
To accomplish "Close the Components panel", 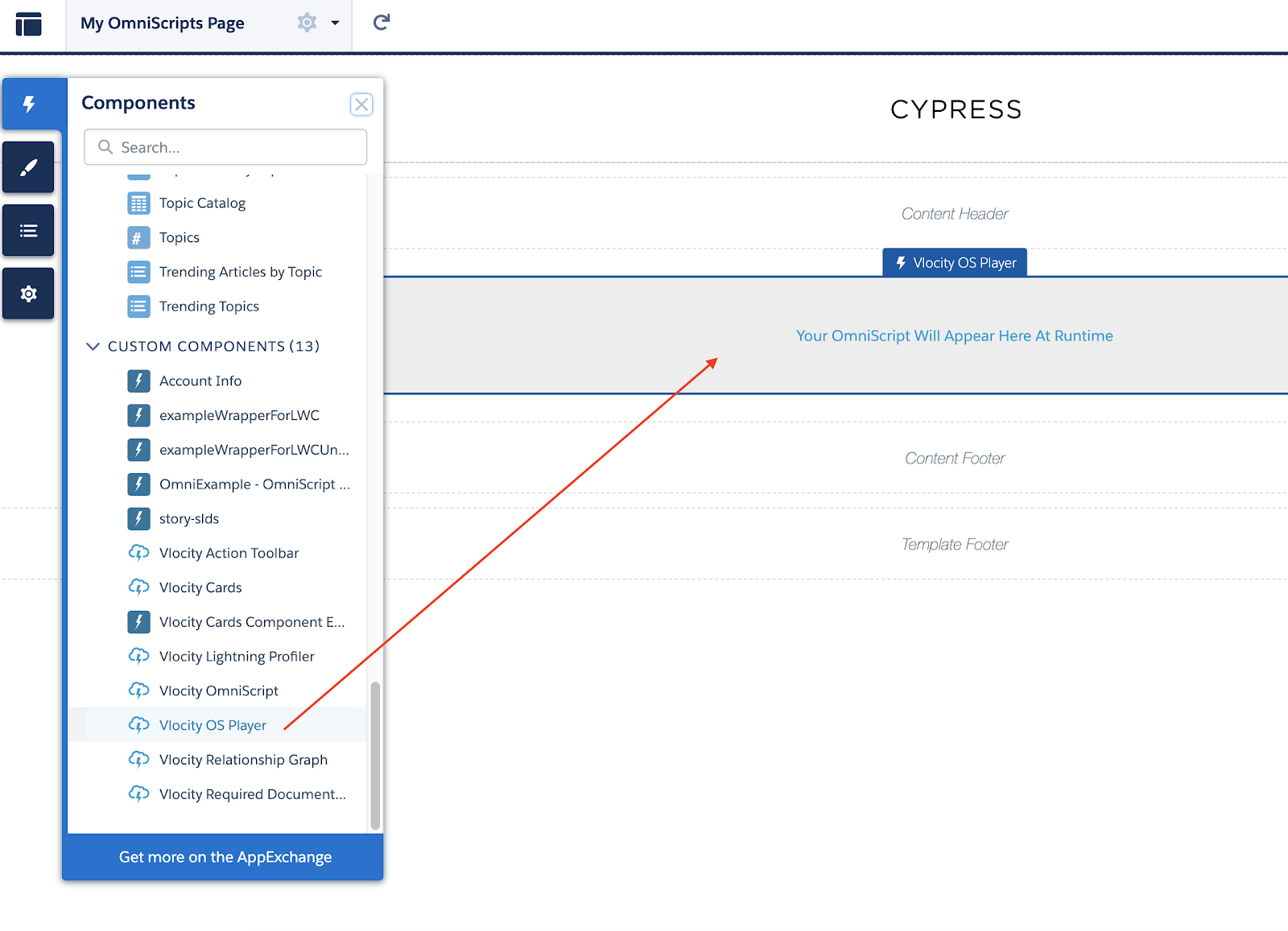I will click(361, 104).
